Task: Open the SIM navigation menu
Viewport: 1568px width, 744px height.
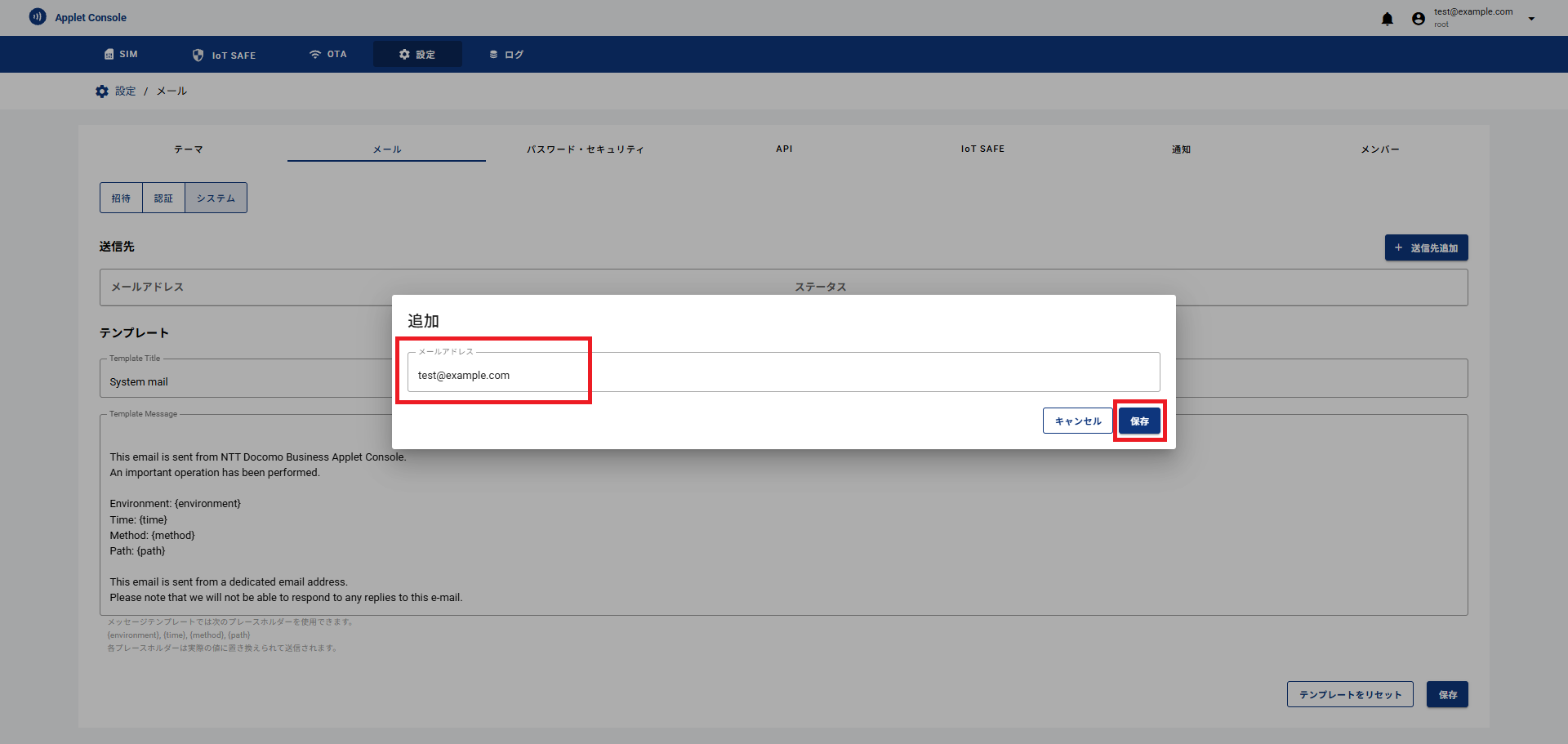Action: 121,54
